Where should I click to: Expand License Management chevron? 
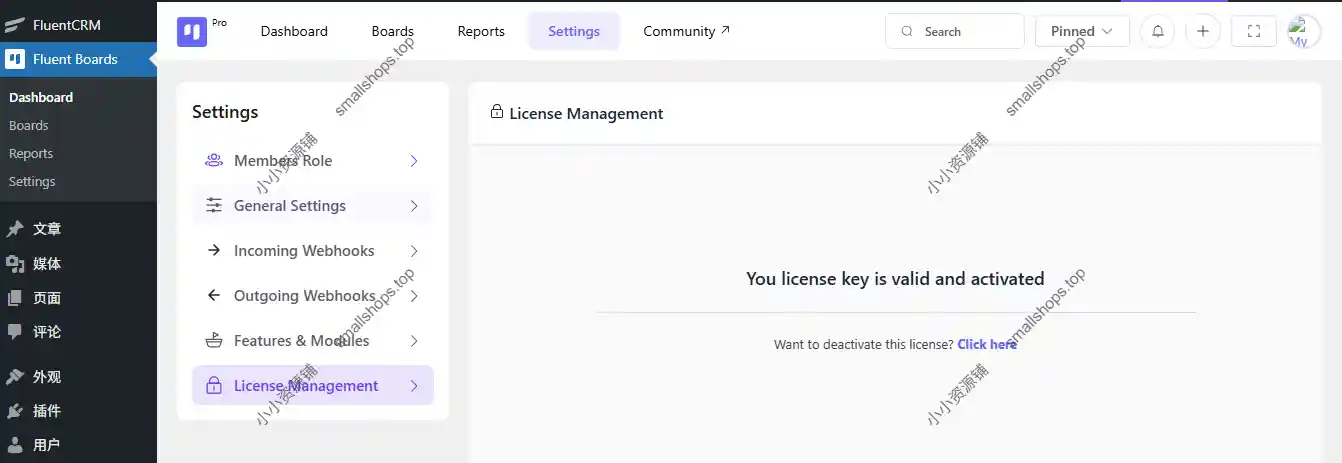point(414,385)
